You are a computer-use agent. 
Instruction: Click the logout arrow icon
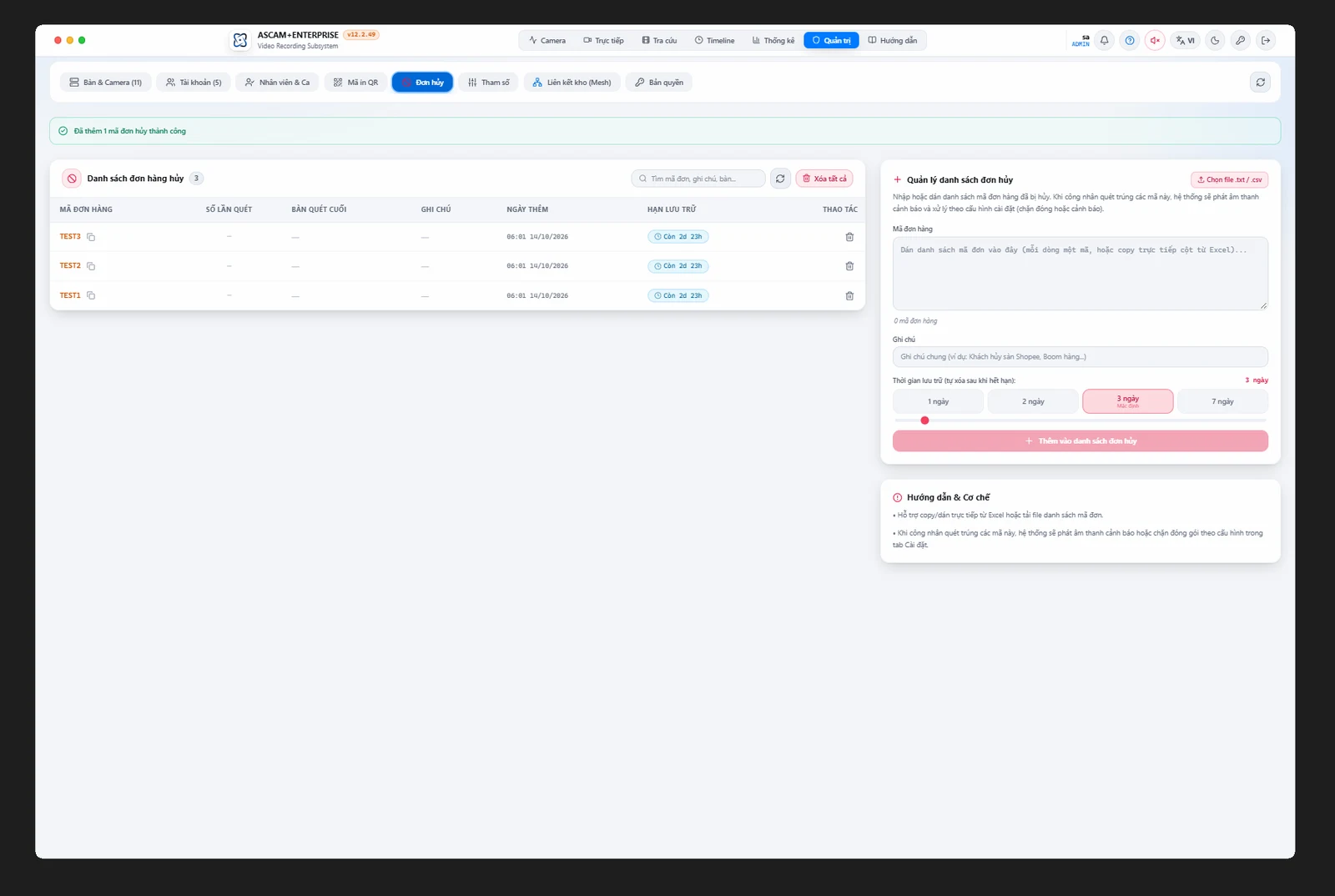point(1266,40)
